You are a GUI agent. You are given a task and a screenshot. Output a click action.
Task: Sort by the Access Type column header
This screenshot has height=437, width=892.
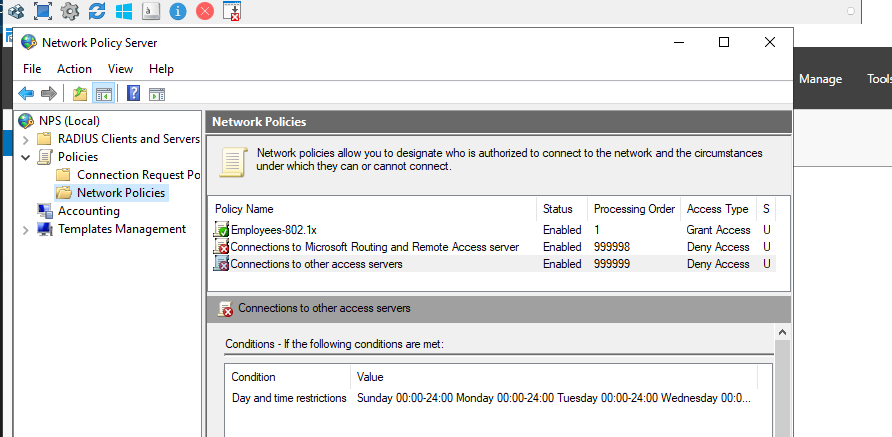click(718, 209)
